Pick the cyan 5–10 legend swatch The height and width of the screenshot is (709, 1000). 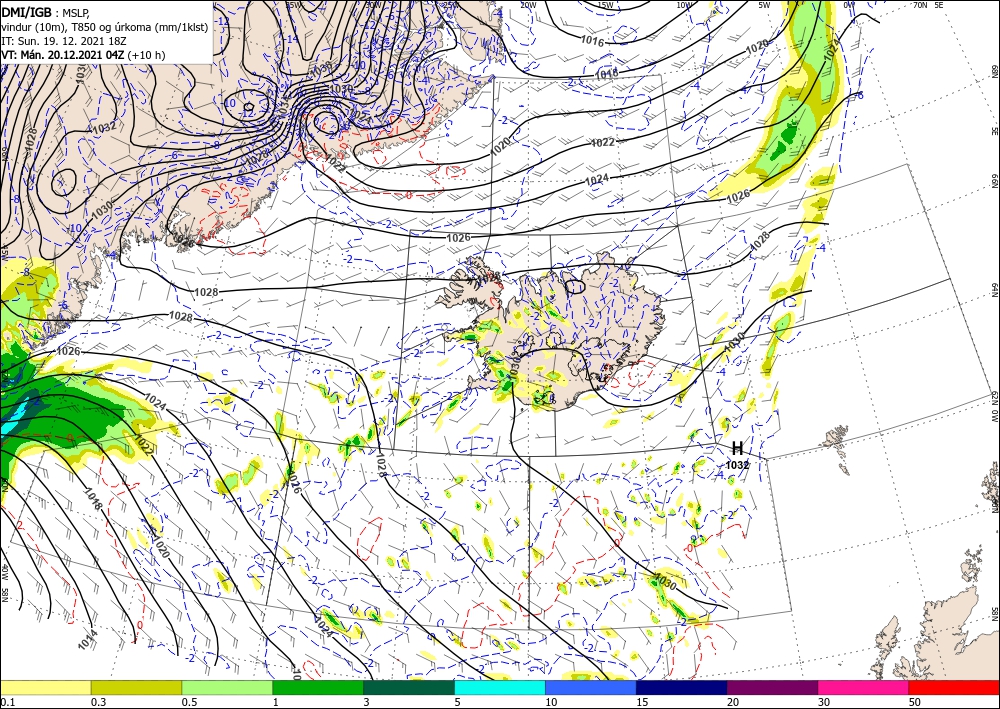click(500, 687)
